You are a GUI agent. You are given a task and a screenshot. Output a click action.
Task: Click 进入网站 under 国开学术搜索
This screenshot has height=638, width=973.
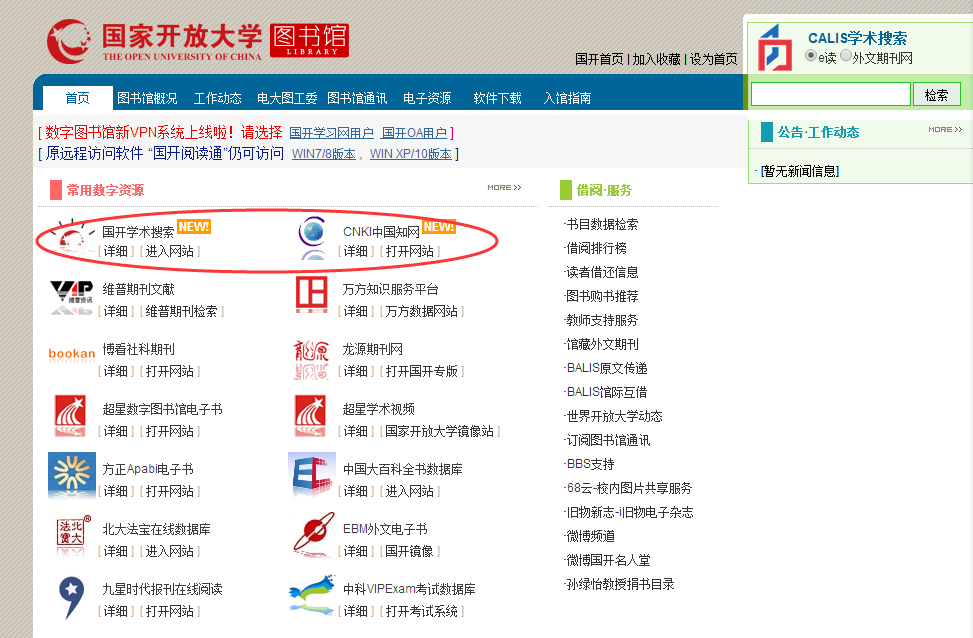[x=169, y=251]
